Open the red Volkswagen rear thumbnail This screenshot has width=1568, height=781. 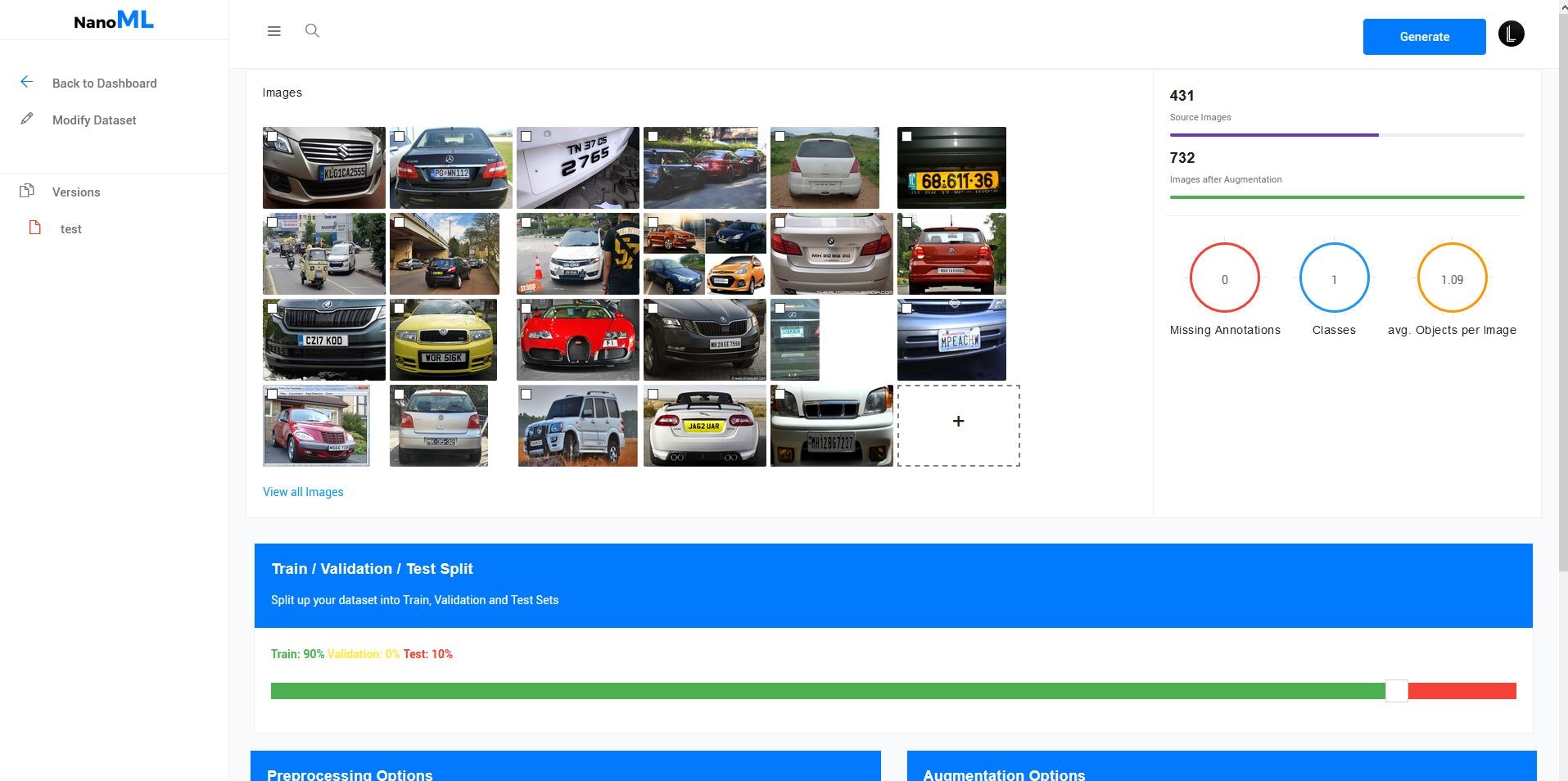point(951,254)
